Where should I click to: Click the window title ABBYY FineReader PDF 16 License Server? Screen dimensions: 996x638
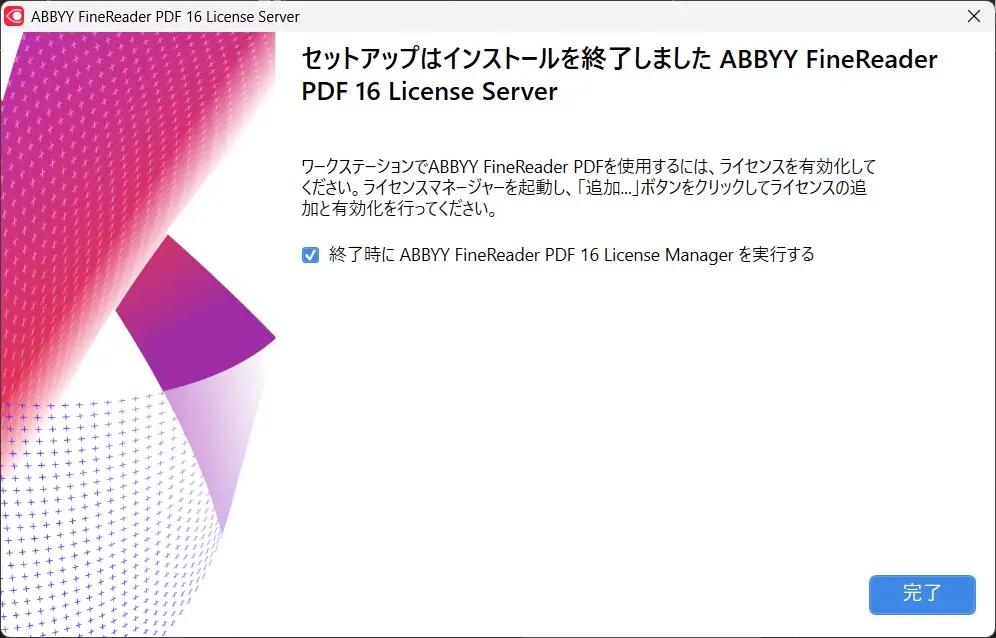[x=165, y=16]
